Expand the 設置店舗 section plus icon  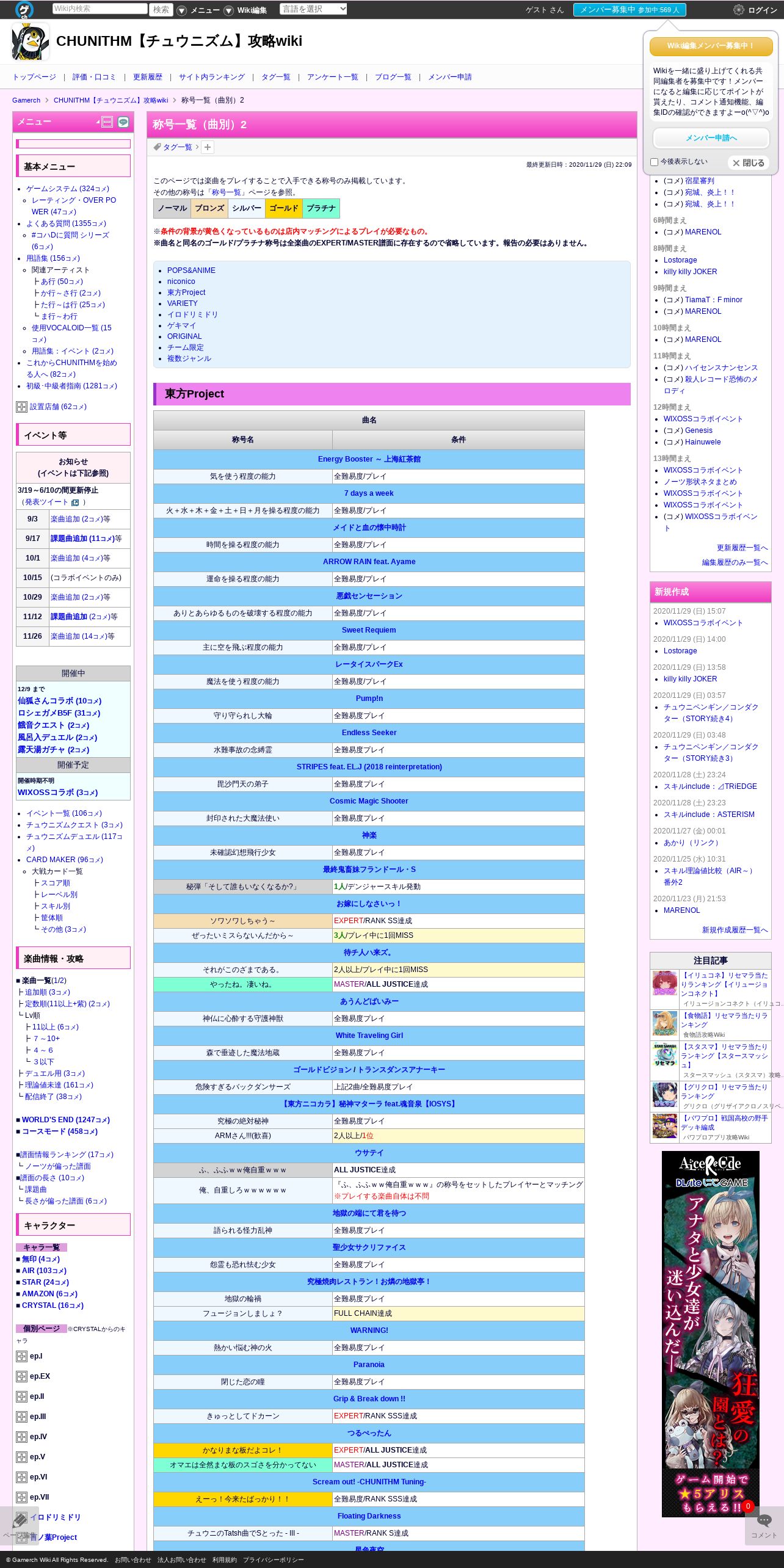[21, 407]
